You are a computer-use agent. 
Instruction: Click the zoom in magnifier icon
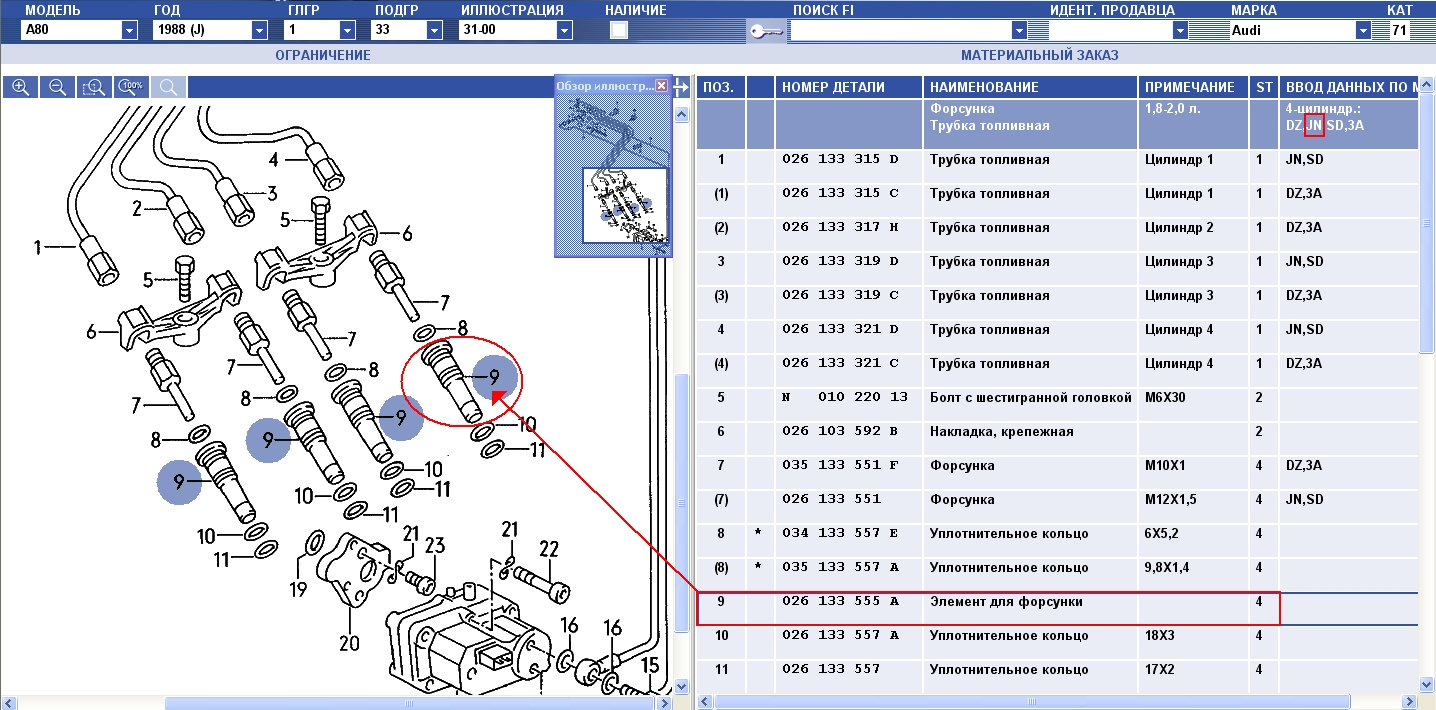click(x=19, y=88)
